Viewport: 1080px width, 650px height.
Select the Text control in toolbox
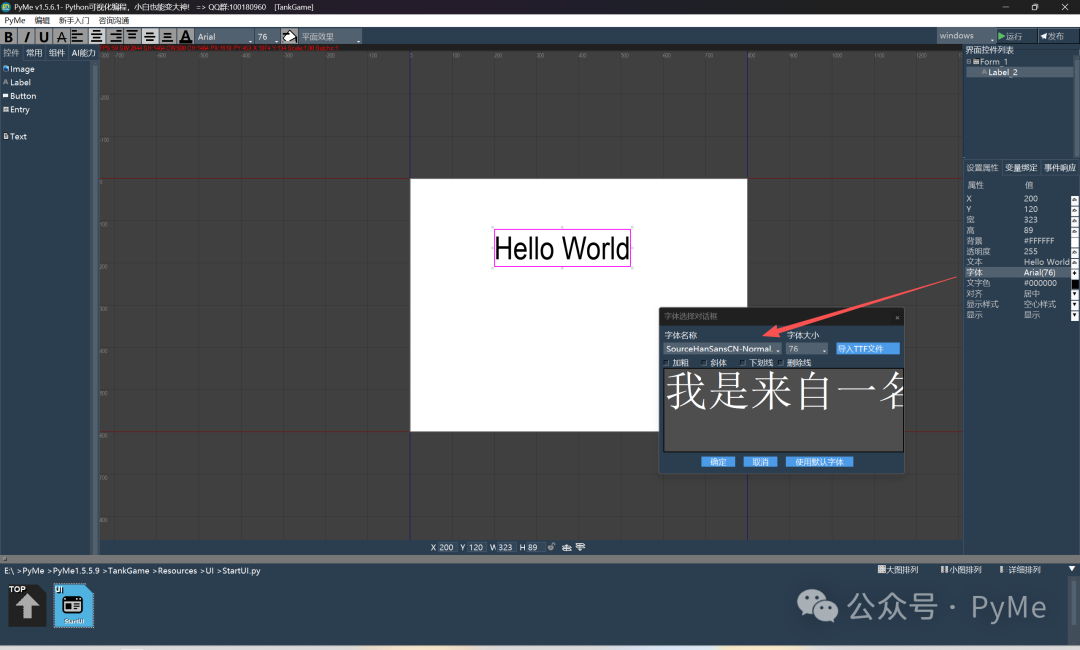click(15, 136)
